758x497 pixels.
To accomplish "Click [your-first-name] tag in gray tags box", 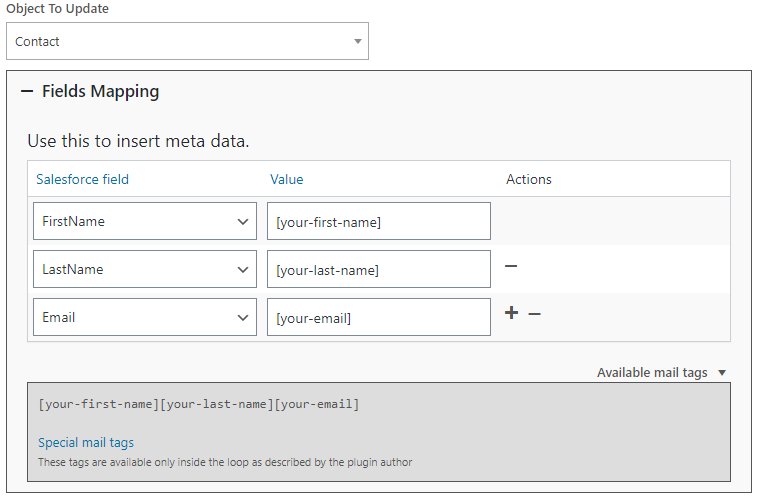I will pyautogui.click(x=98, y=405).
